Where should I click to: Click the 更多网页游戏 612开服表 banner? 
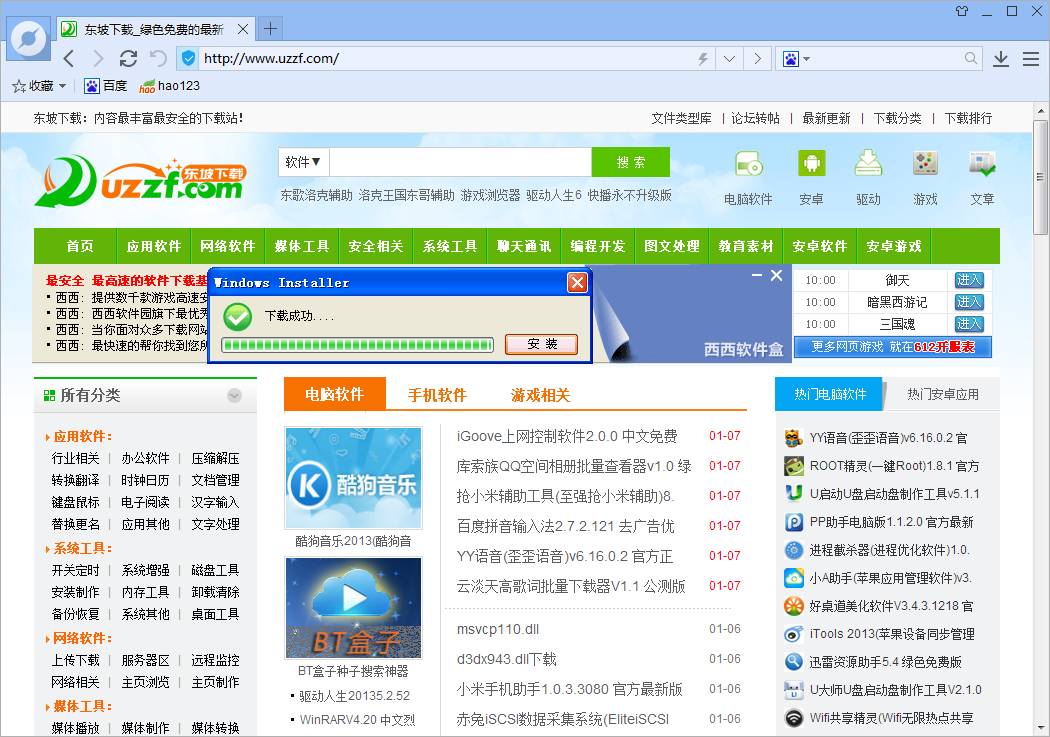tap(893, 347)
